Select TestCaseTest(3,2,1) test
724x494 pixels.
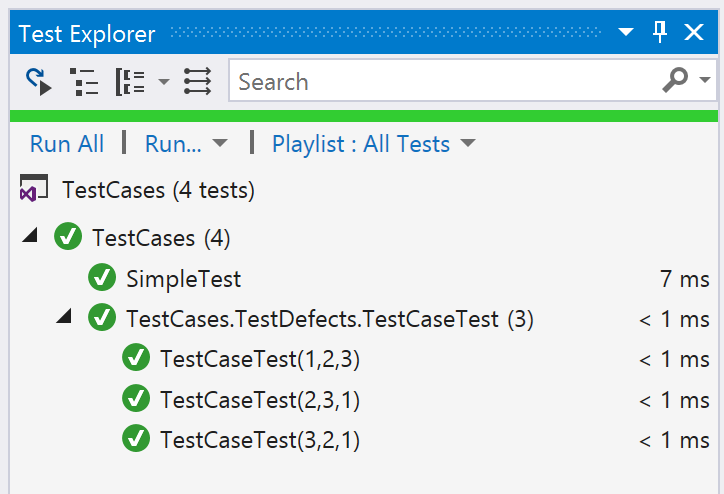coord(260,440)
